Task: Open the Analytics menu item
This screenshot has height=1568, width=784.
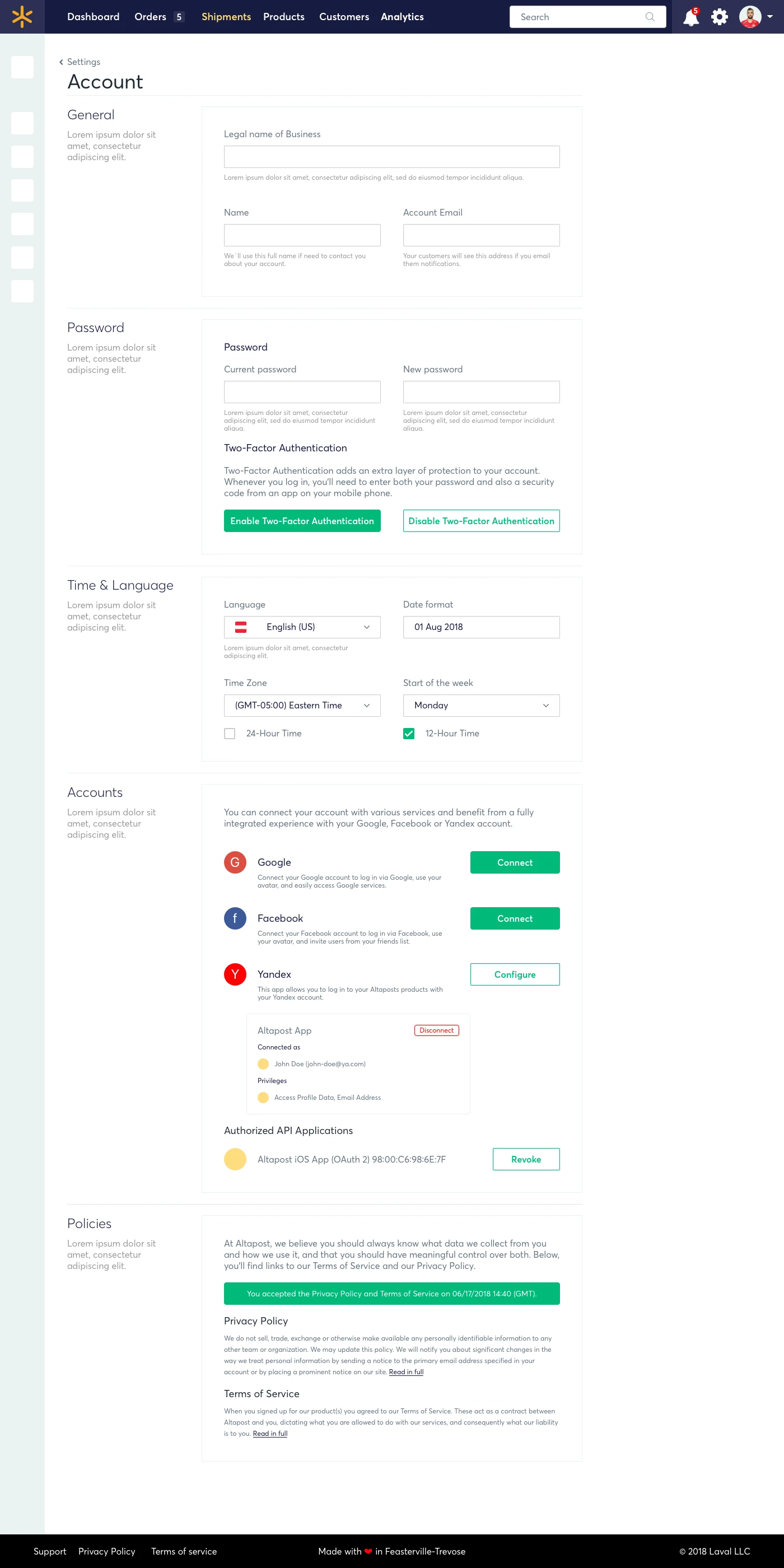Action: point(402,17)
